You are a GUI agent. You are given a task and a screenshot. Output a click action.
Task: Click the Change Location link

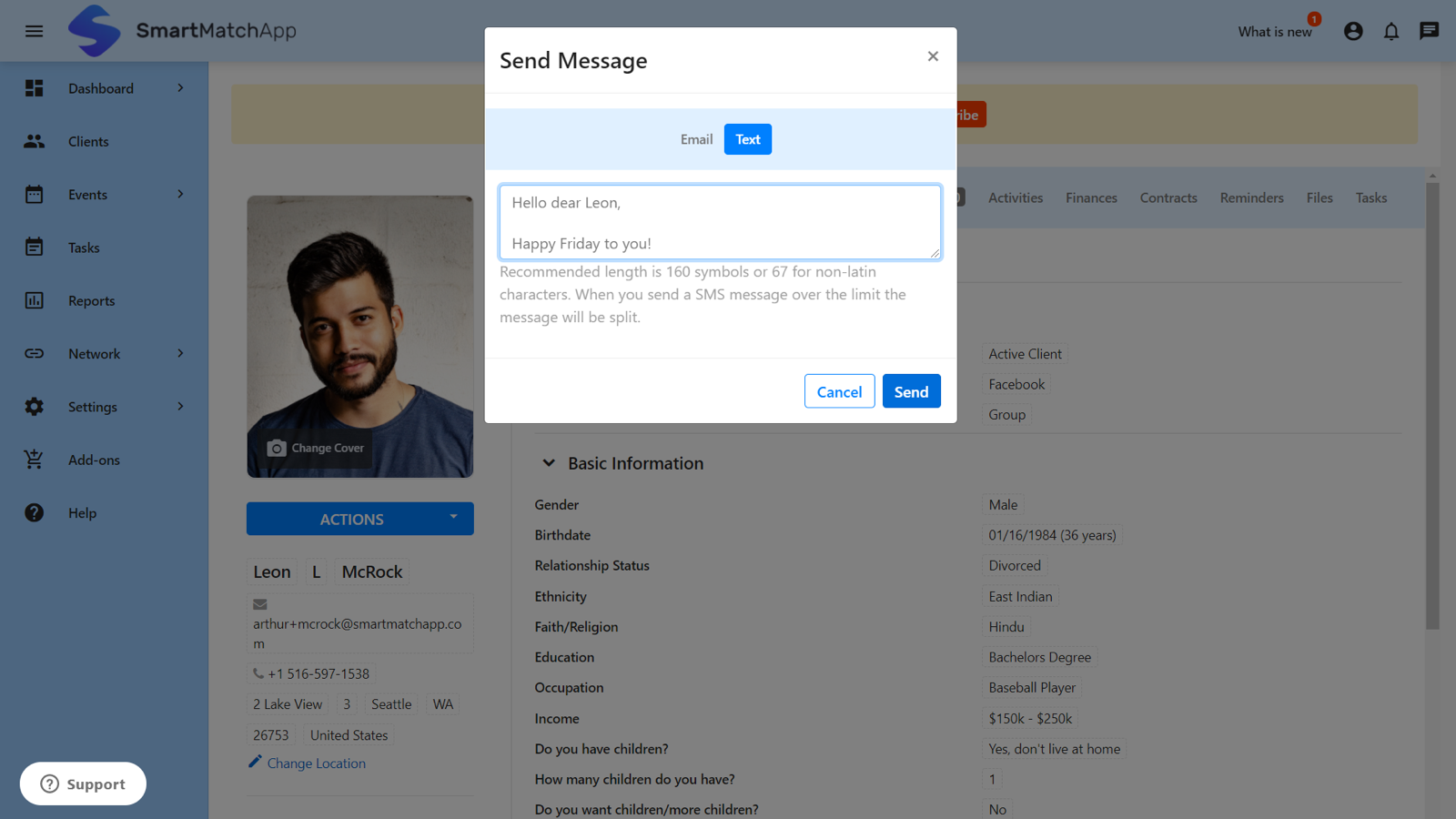point(315,763)
